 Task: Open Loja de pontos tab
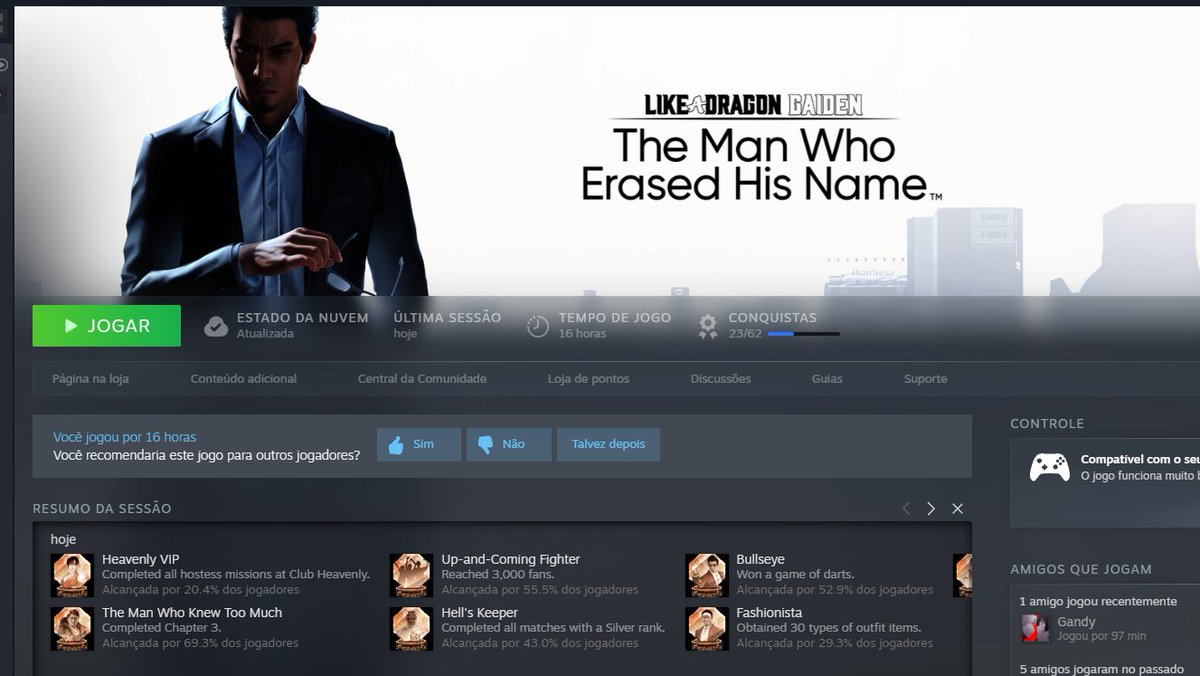pos(589,379)
